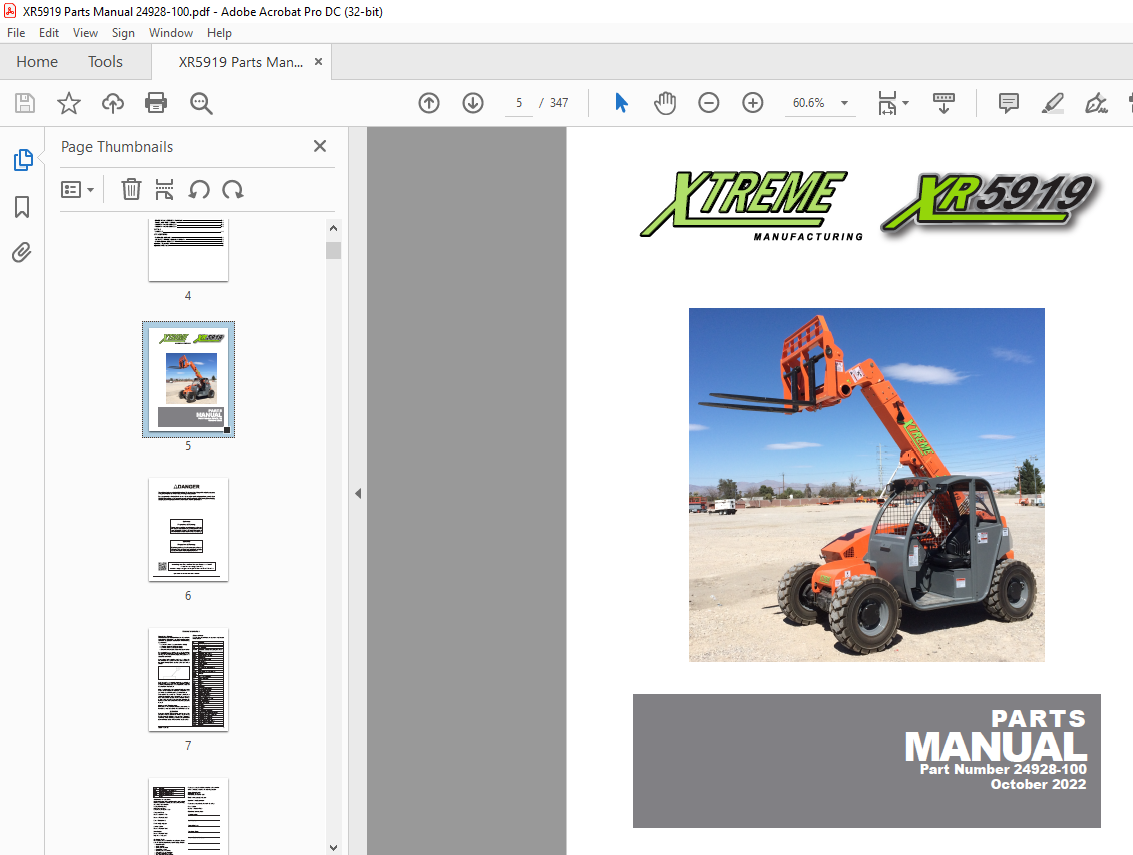Open the scrolling mode keyboard icon
Screen dimensions: 1133x855
tap(944, 103)
